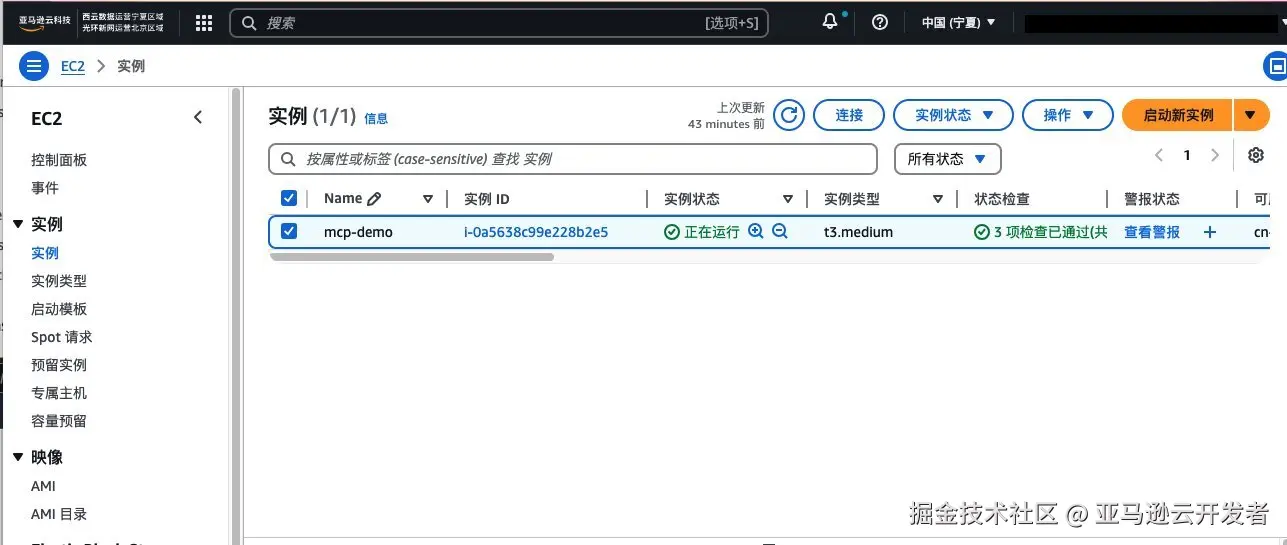Click the zoom-out filter icon beside running state
The image size is (1287, 545).
(780, 231)
